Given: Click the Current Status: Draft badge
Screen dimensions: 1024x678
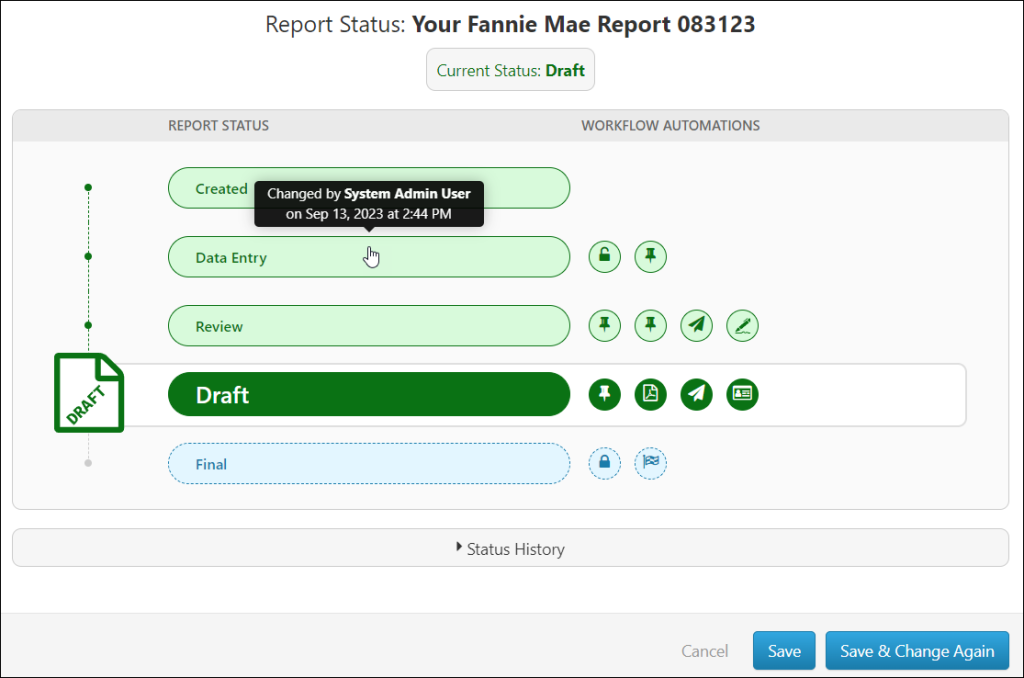Looking at the screenshot, I should pos(510,70).
